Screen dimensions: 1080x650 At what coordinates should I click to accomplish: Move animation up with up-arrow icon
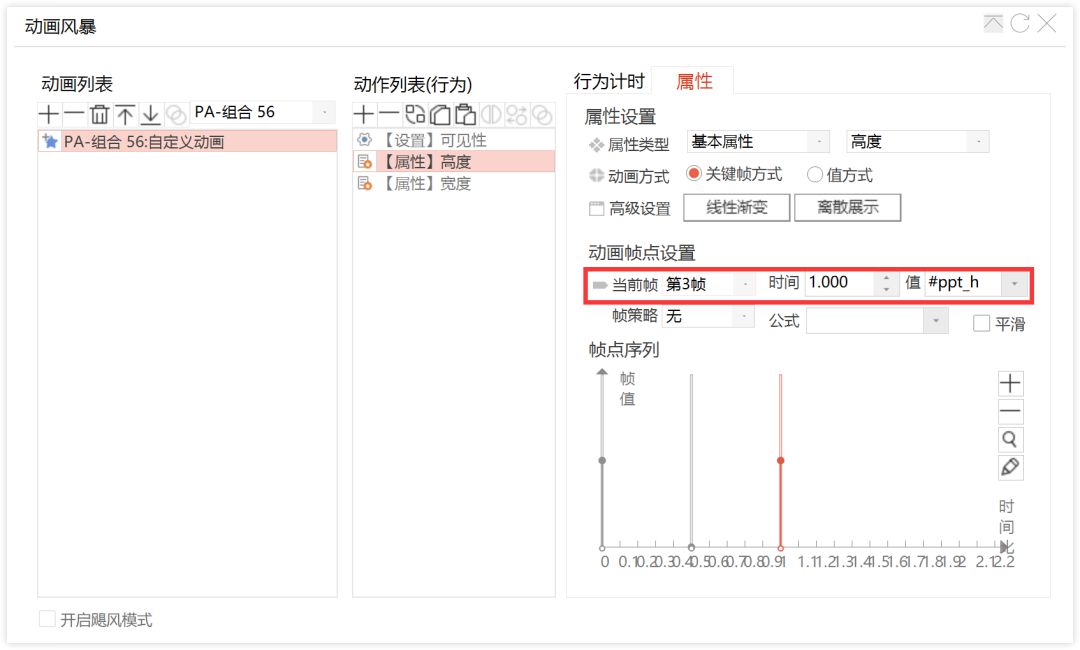pyautogui.click(x=125, y=114)
